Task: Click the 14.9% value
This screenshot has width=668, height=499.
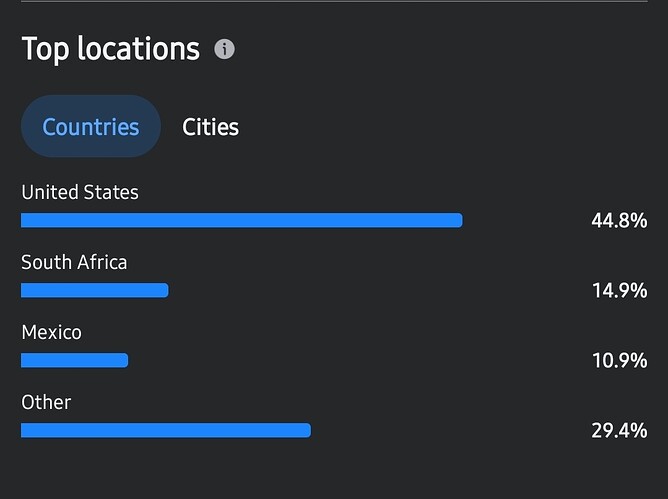Action: click(619, 290)
